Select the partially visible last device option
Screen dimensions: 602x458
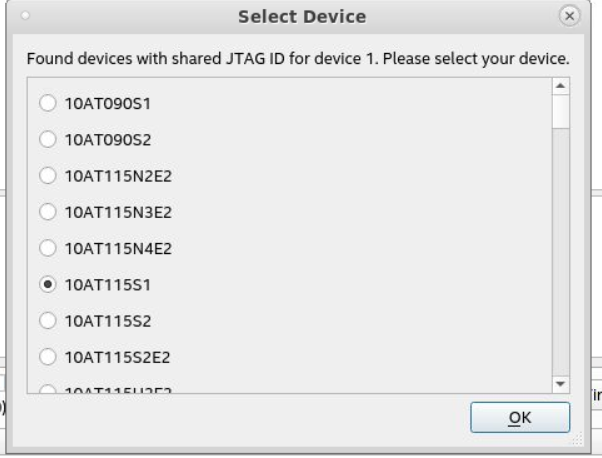point(45,390)
